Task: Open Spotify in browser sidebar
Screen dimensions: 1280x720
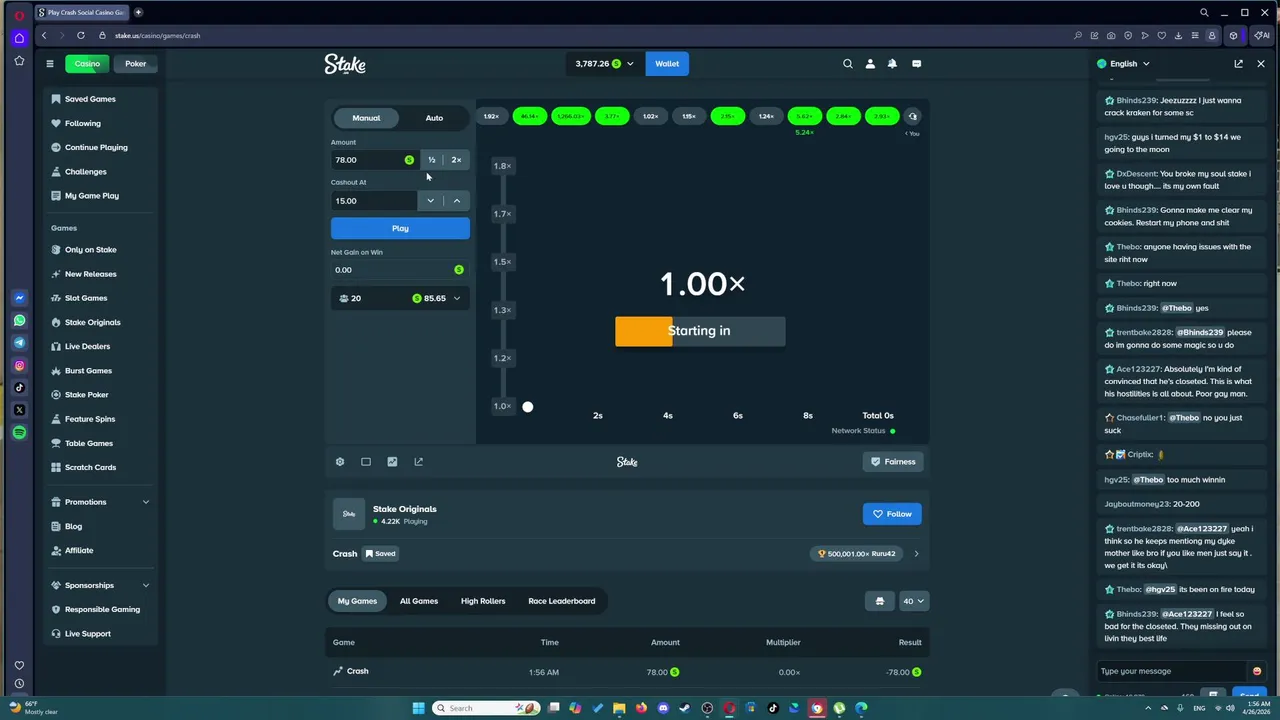Action: click(x=19, y=433)
